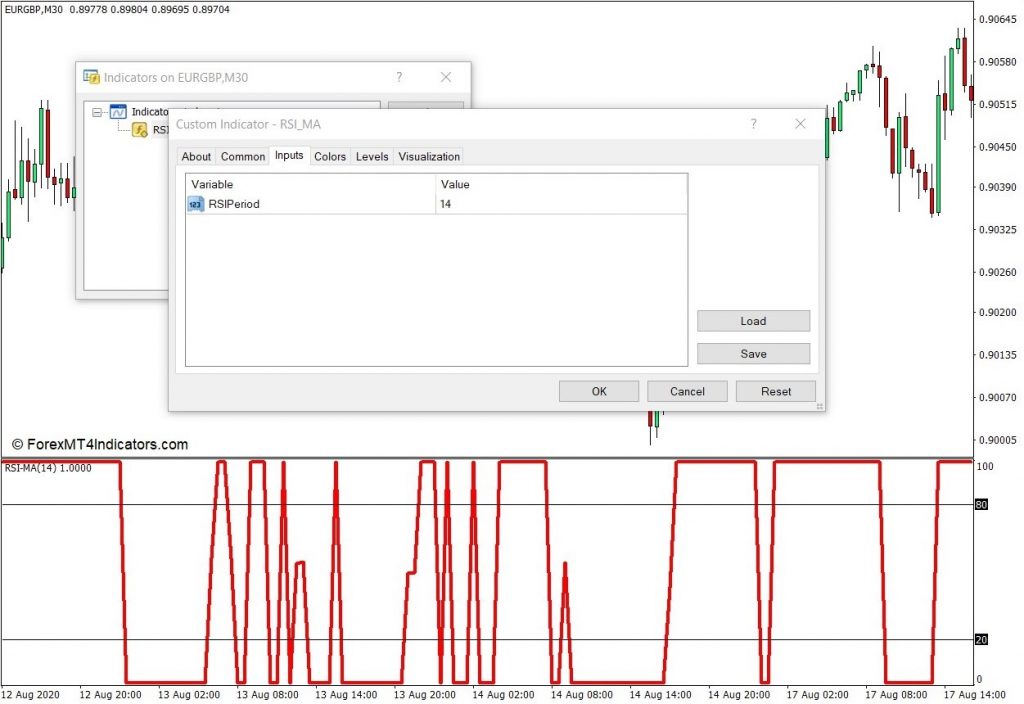This screenshot has height=704, width=1024.
Task: Collapse the Indicator window tree node
Action: pyautogui.click(x=97, y=112)
